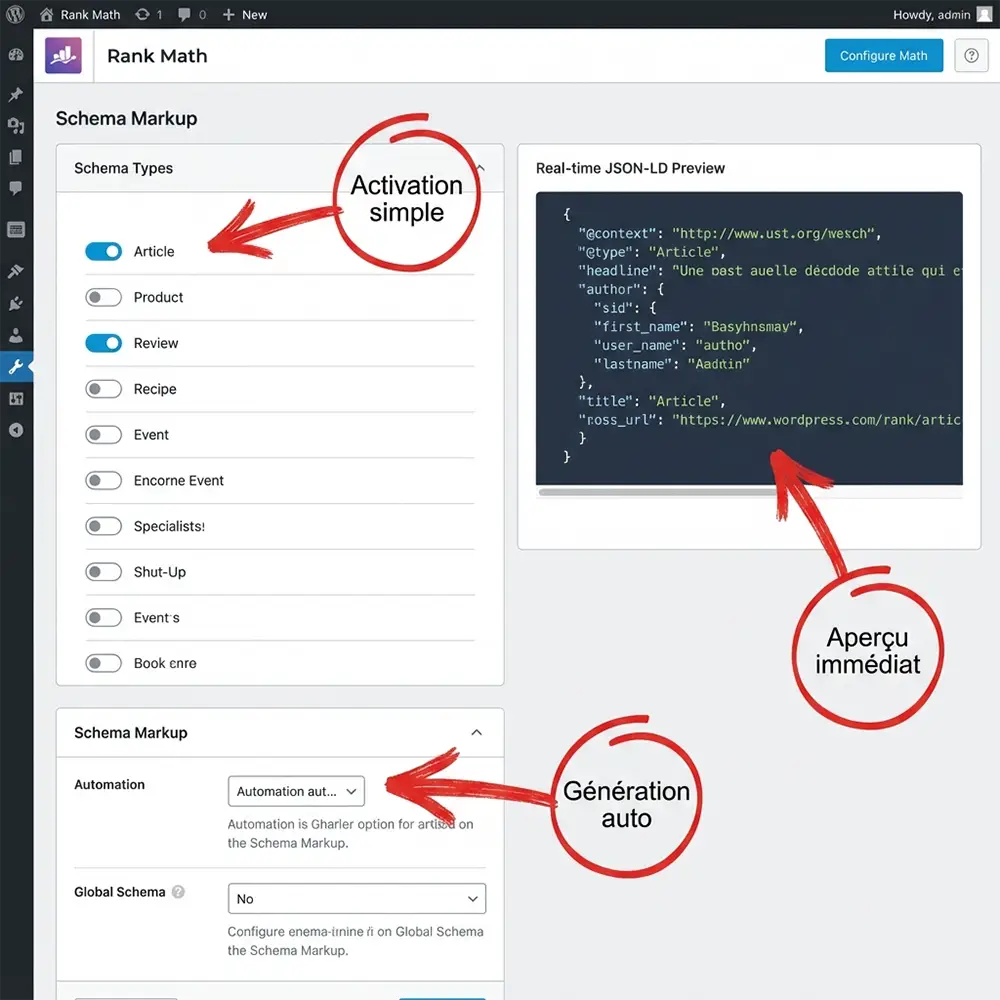Enable the Product schema type

tap(104, 297)
